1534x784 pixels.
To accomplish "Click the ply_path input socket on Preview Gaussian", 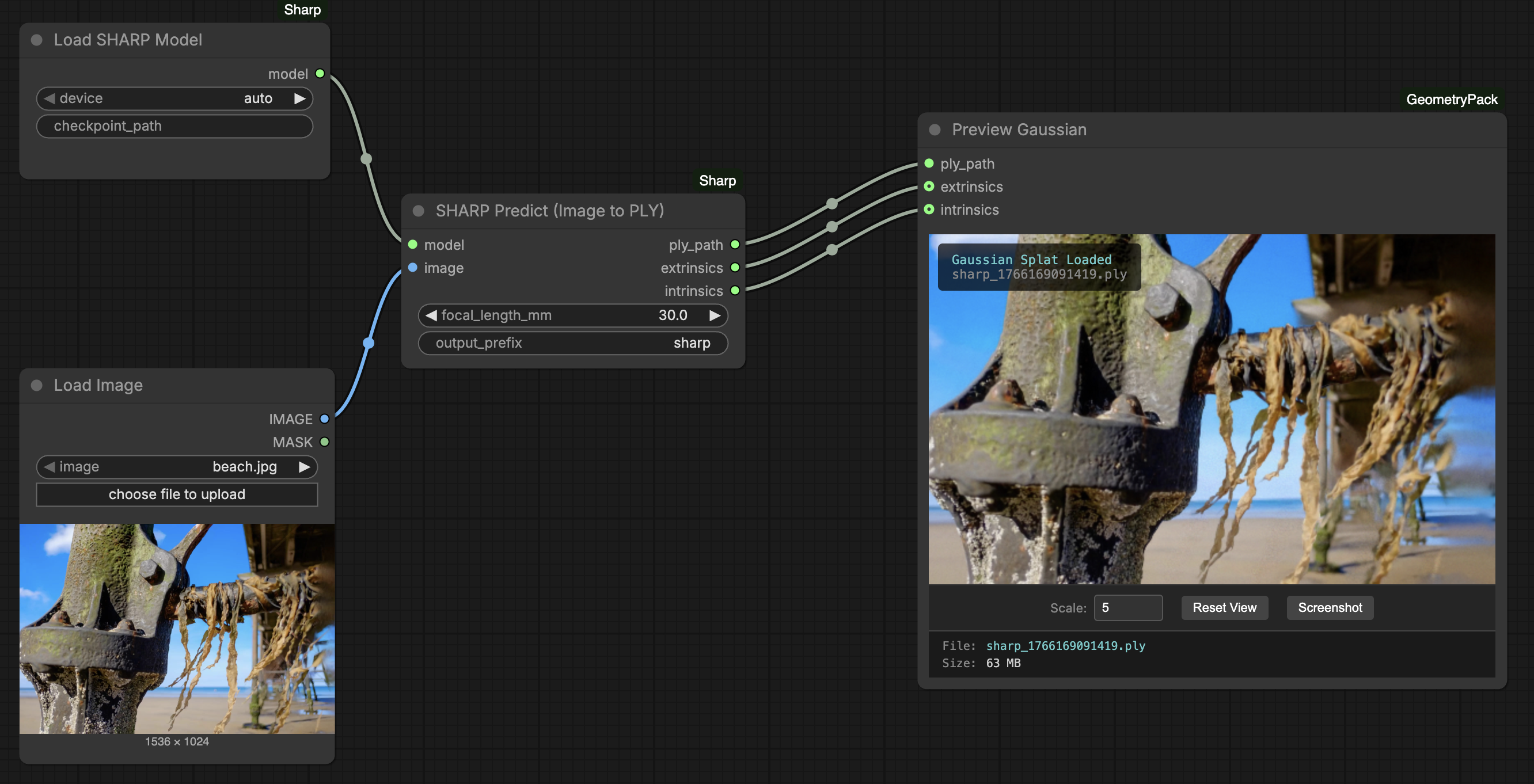I will [x=929, y=163].
